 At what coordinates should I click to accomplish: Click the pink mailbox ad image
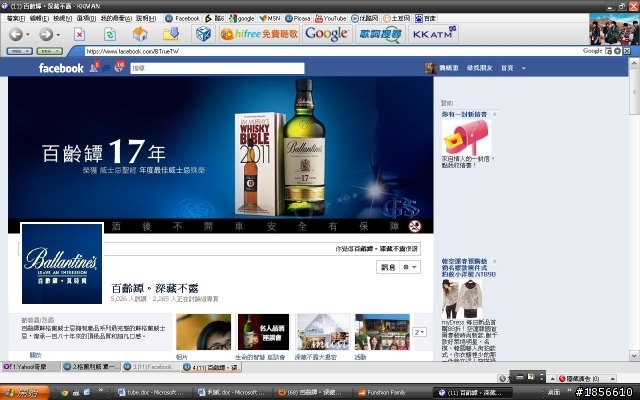(x=466, y=137)
